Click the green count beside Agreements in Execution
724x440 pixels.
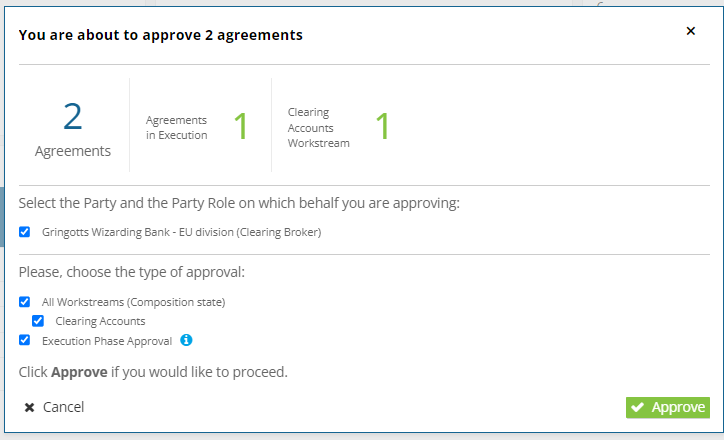coord(241,126)
